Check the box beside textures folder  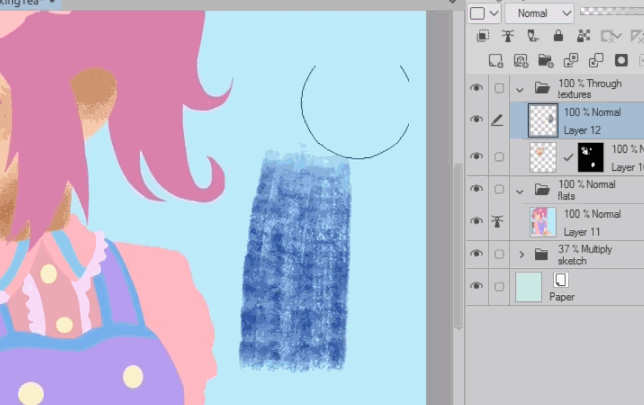(x=499, y=88)
